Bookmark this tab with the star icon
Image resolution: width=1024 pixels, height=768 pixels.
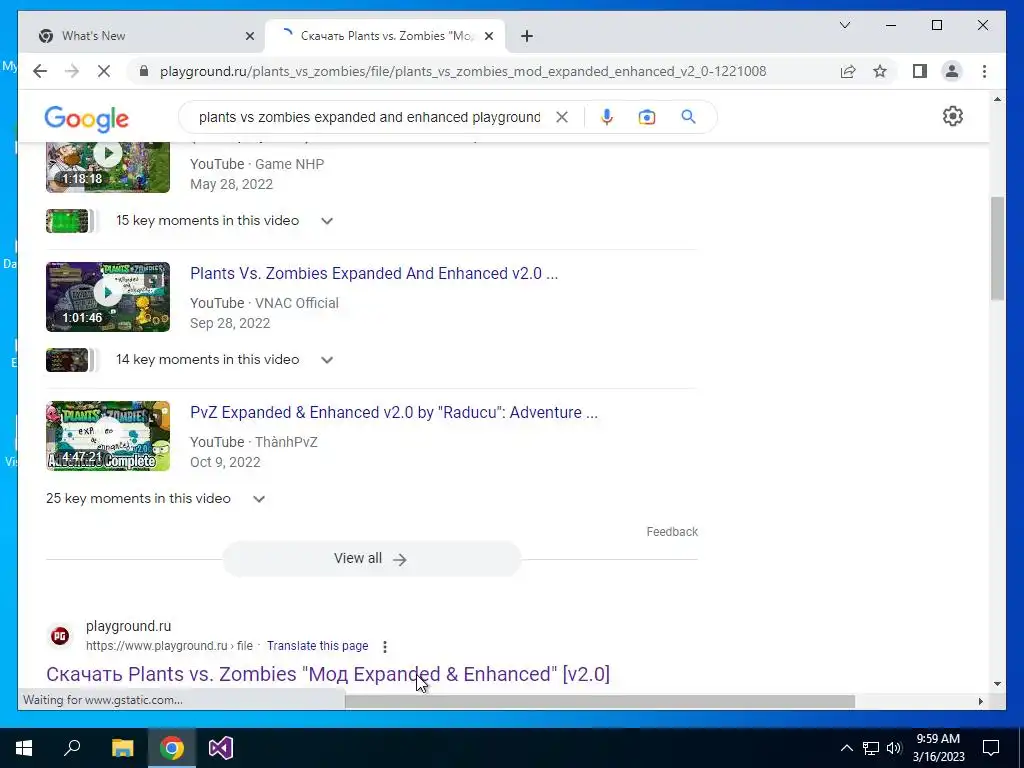880,71
